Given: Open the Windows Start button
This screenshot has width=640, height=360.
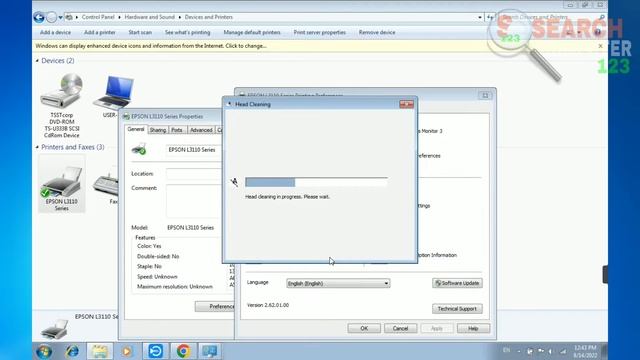Looking at the screenshot, I should (x=44, y=351).
